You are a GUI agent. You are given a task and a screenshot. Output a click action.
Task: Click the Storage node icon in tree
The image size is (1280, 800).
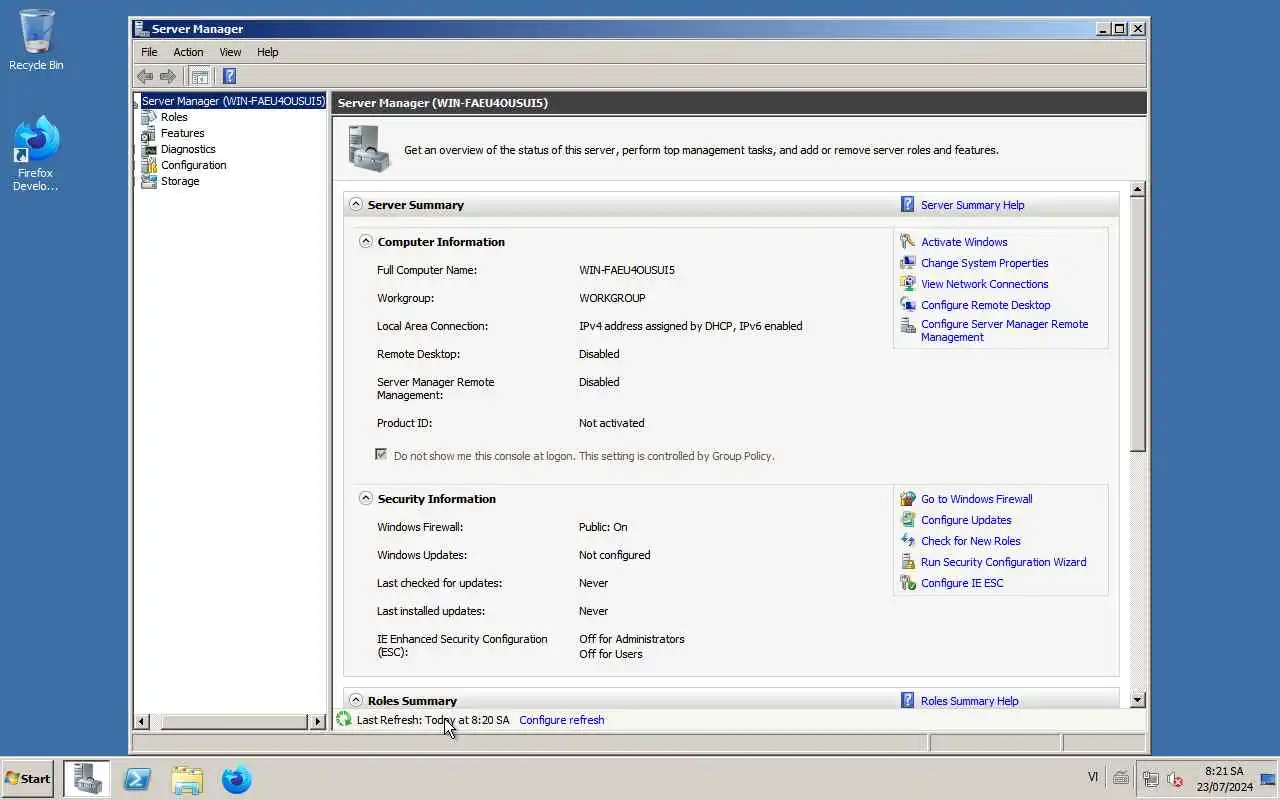coord(149,181)
